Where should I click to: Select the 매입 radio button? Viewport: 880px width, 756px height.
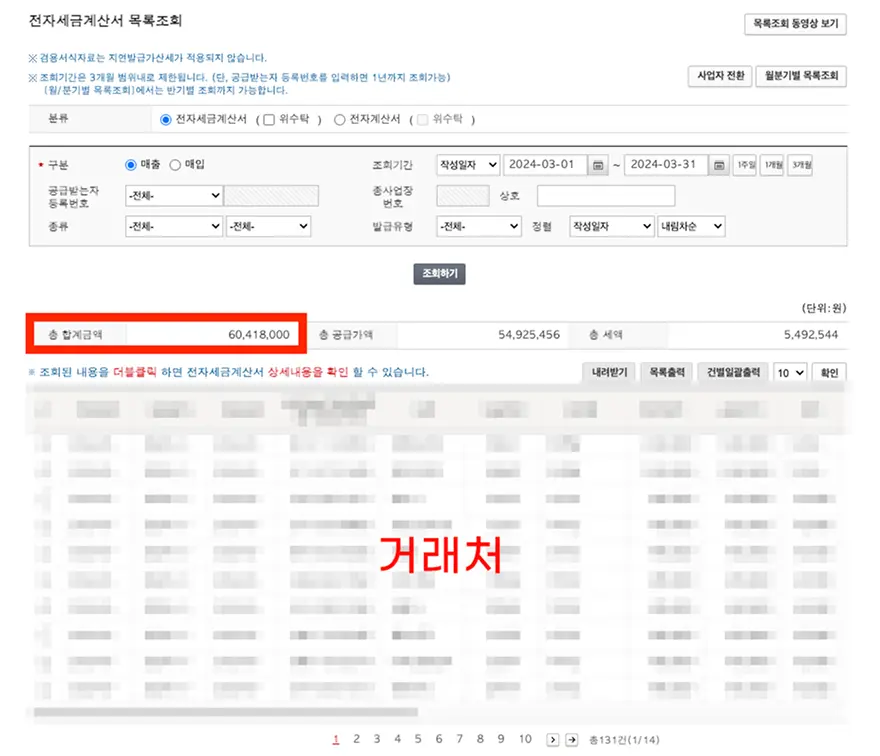click(x=176, y=165)
